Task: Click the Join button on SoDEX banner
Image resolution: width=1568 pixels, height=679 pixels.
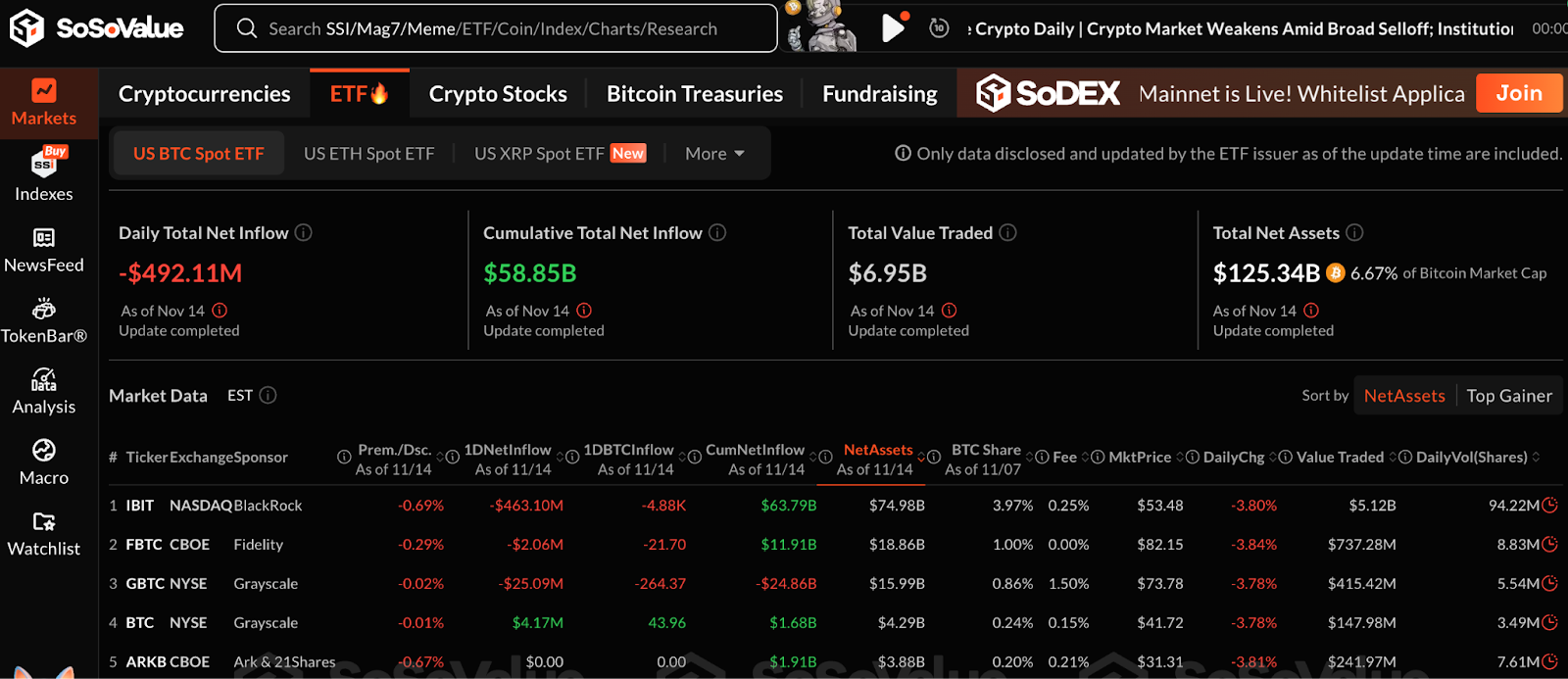Action: (x=1518, y=93)
